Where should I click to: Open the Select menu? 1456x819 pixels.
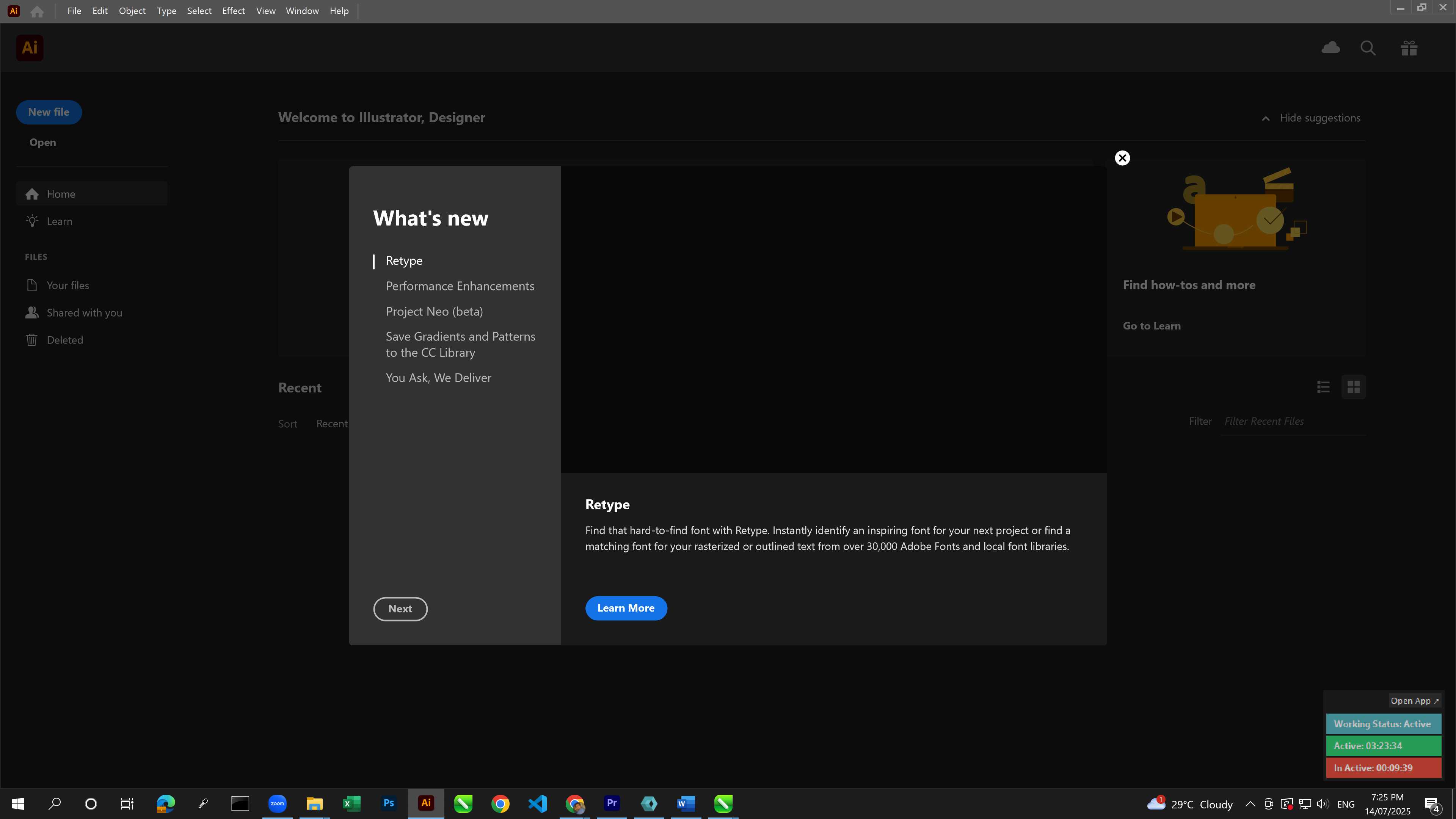(199, 11)
